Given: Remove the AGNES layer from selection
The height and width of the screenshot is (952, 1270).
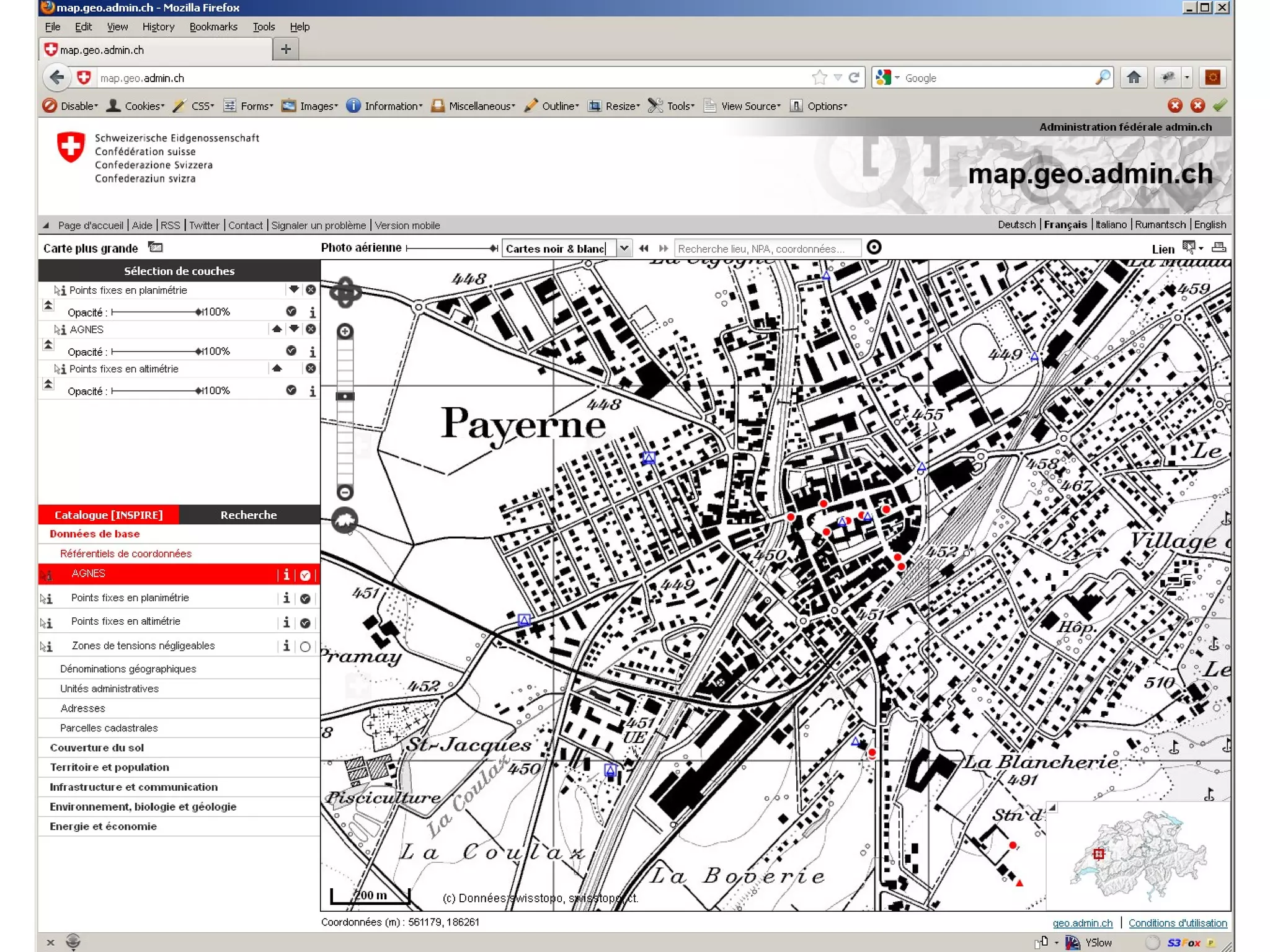Looking at the screenshot, I should 311,329.
